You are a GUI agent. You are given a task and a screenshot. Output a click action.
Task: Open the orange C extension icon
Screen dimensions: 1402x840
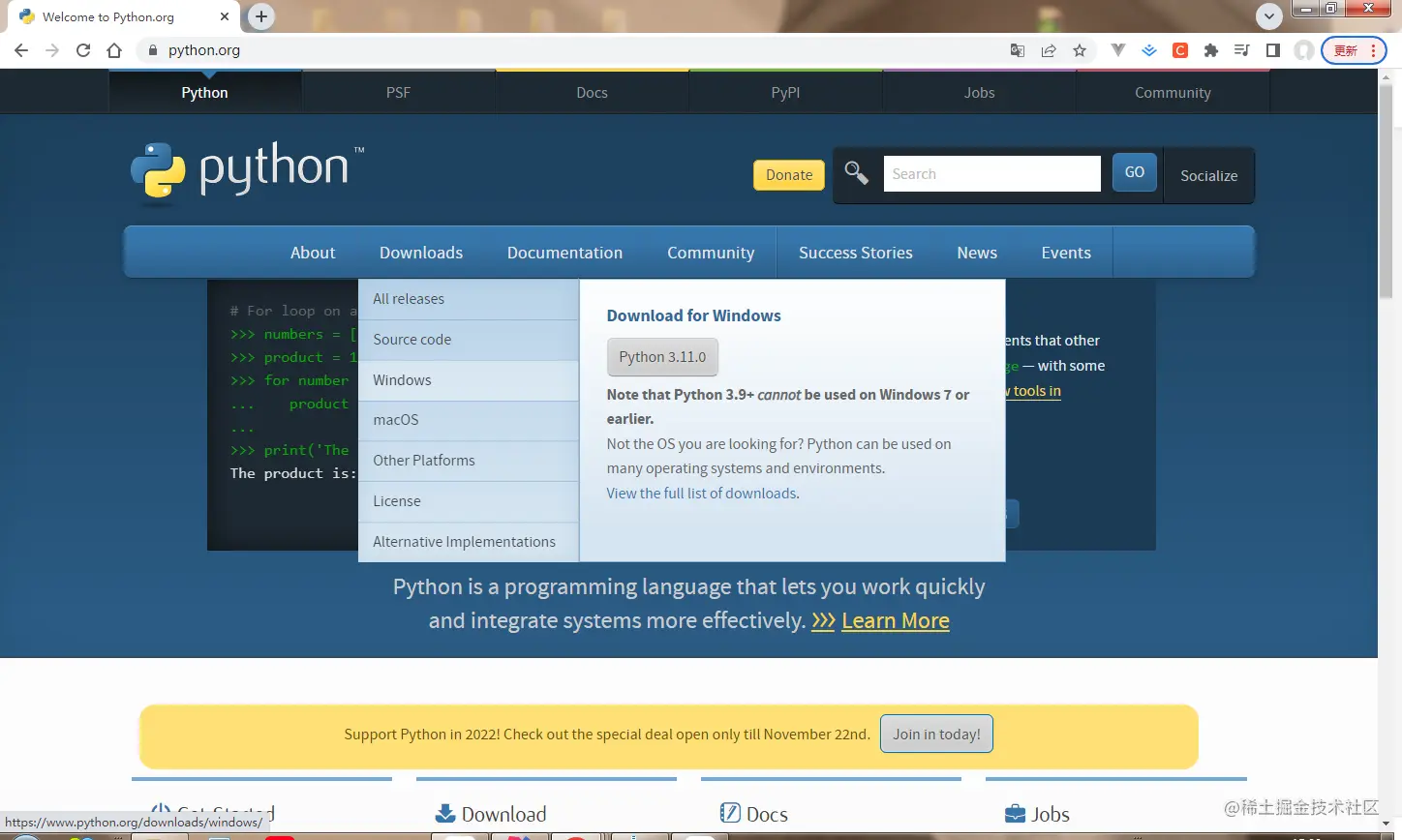coord(1180,50)
